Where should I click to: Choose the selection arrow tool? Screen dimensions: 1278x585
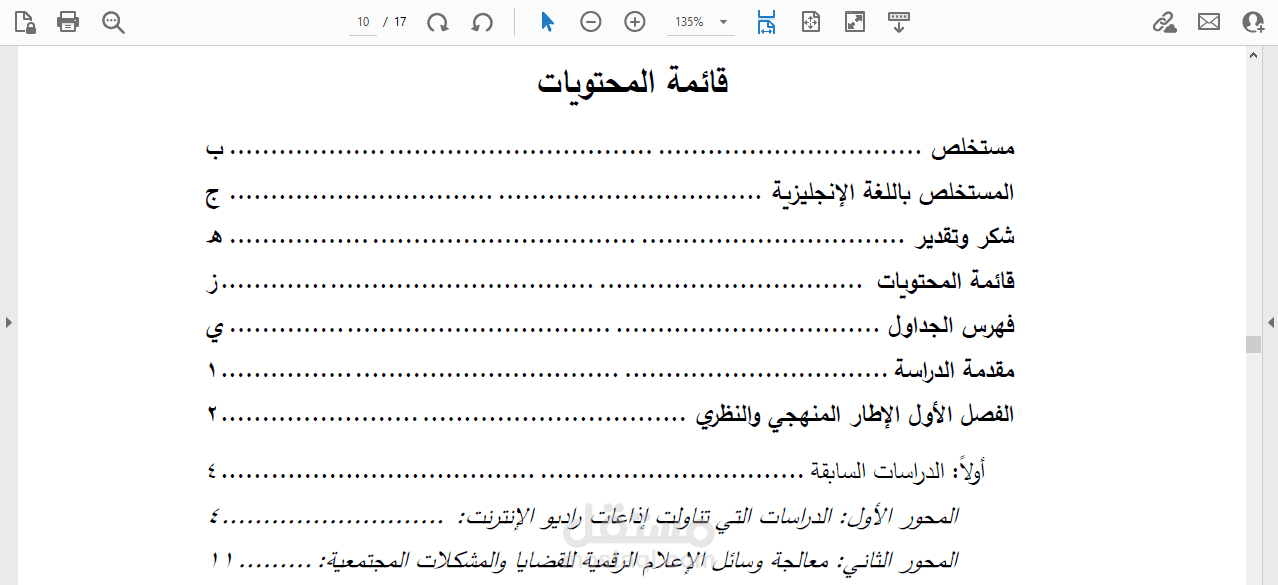click(x=547, y=22)
